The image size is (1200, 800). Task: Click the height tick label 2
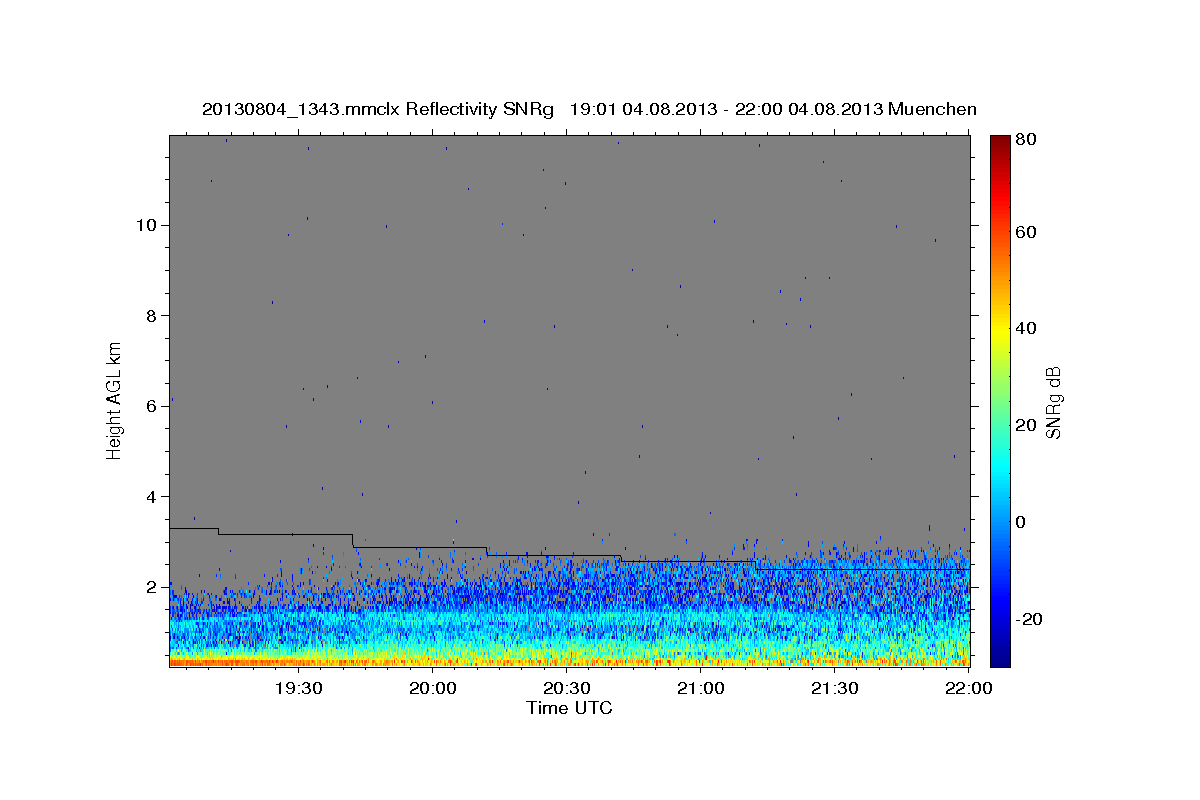(x=153, y=587)
